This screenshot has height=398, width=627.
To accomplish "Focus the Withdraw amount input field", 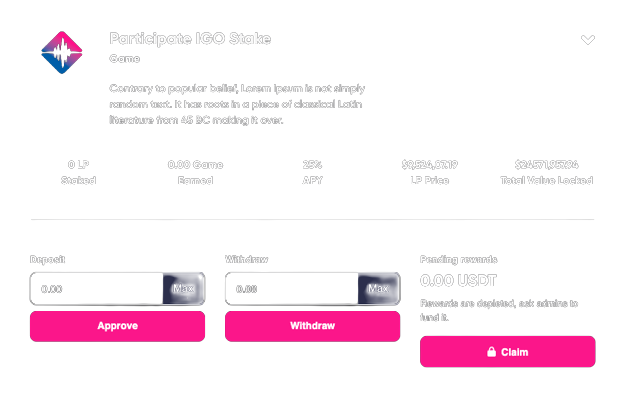I will [292, 288].
